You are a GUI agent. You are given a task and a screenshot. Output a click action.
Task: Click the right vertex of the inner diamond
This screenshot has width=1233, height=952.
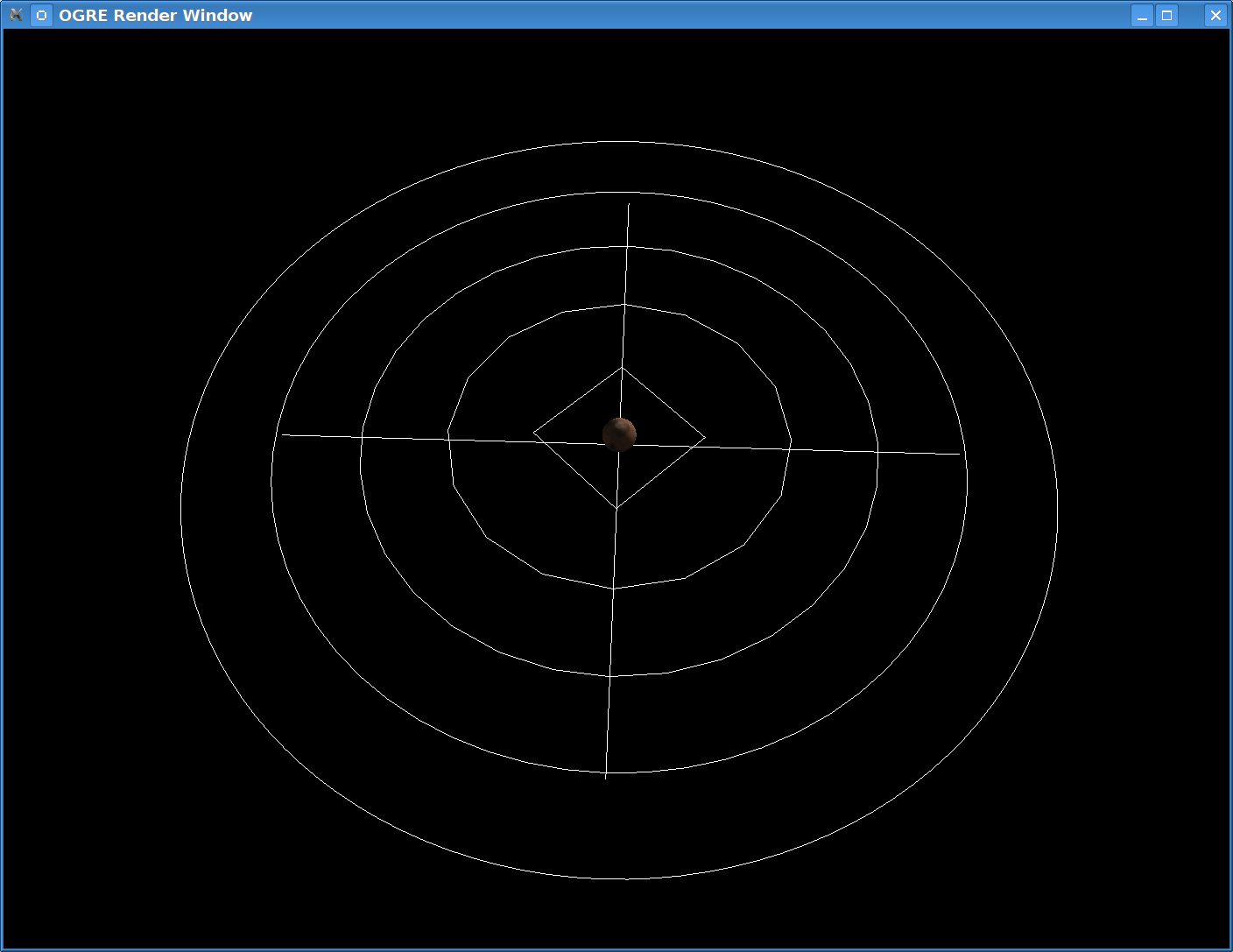(x=705, y=437)
